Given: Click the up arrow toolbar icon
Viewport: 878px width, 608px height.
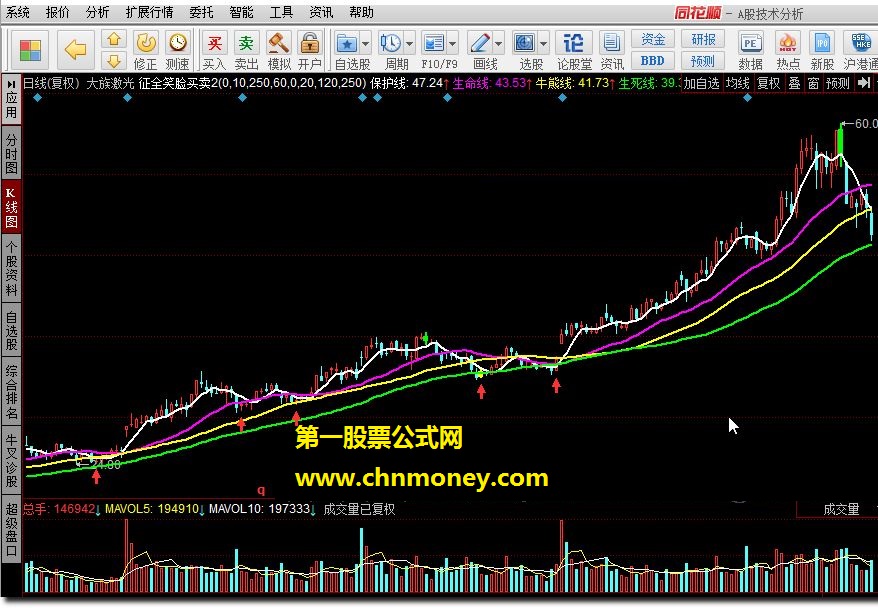Looking at the screenshot, I should click(x=114, y=39).
